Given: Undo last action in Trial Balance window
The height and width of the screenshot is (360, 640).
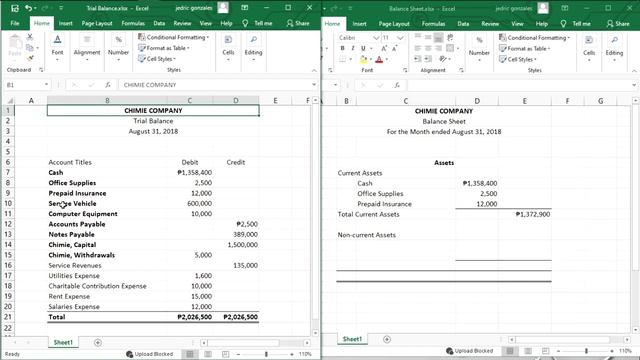Looking at the screenshot, I should [28, 8].
